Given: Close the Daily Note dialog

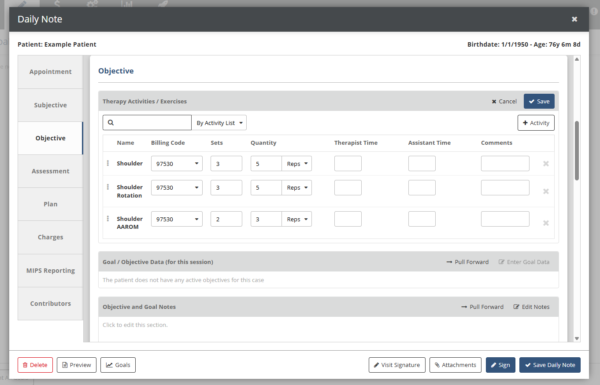Looking at the screenshot, I should point(574,19).
